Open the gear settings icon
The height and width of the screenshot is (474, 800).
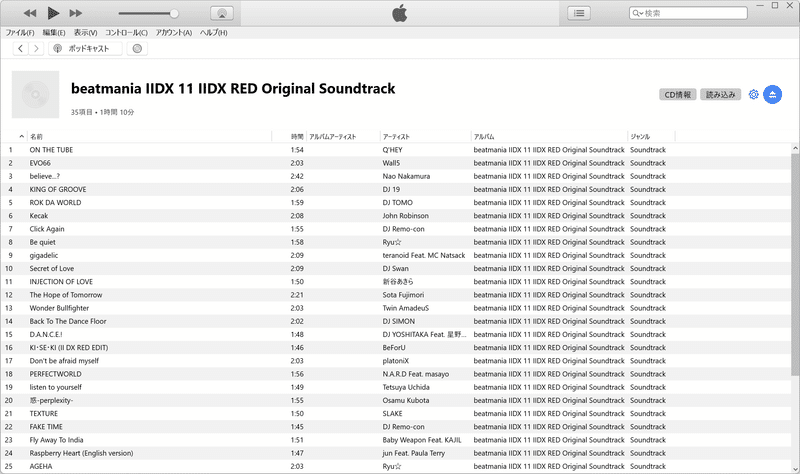(754, 94)
